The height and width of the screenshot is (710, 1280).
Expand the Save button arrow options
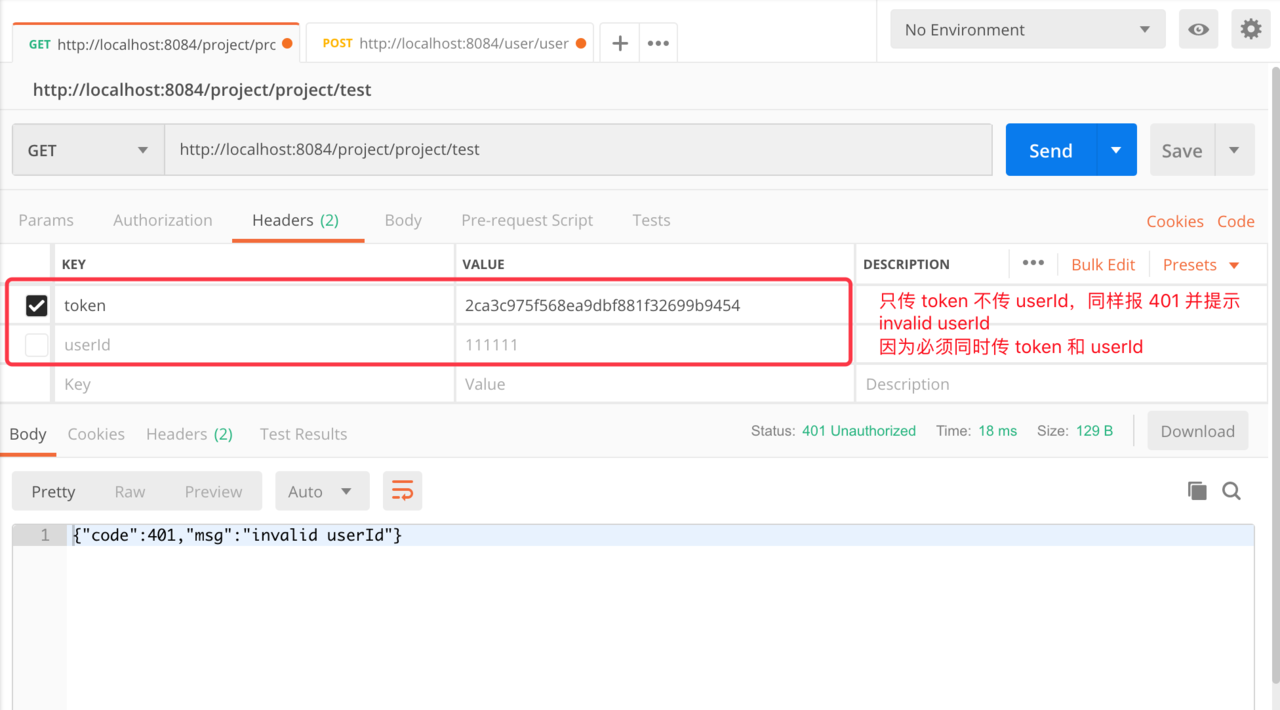pos(1234,150)
